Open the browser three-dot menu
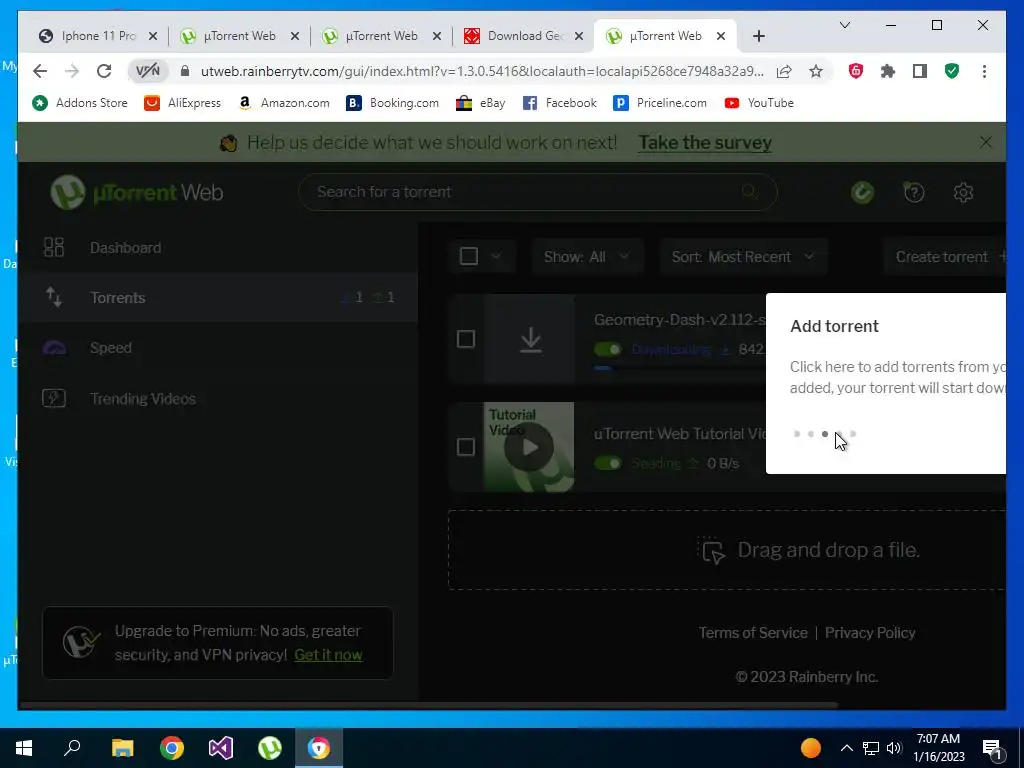 (x=984, y=71)
